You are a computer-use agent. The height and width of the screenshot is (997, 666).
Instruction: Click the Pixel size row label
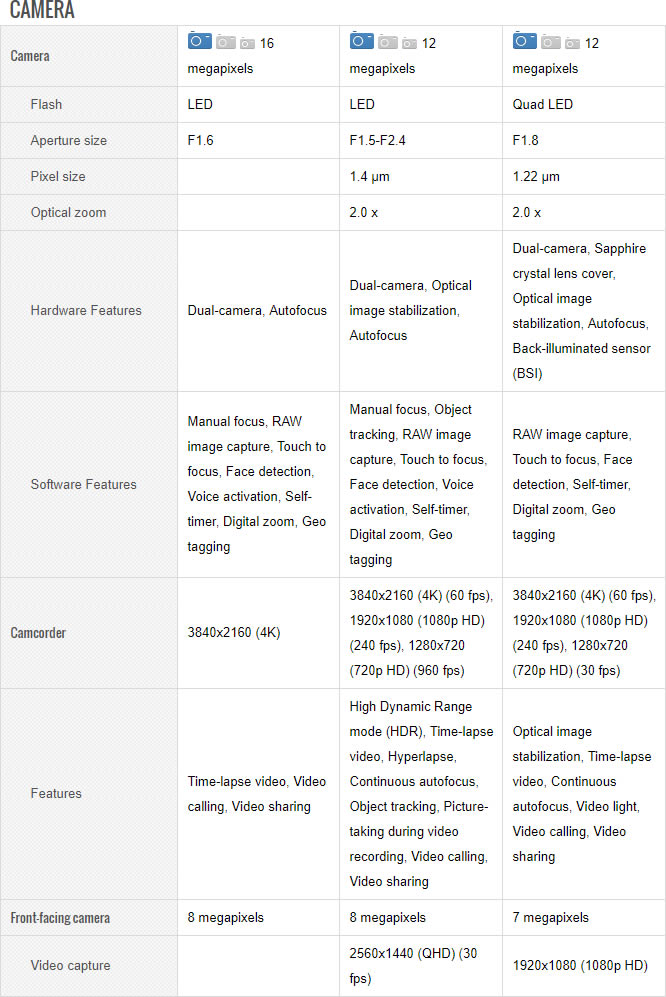[x=58, y=176]
